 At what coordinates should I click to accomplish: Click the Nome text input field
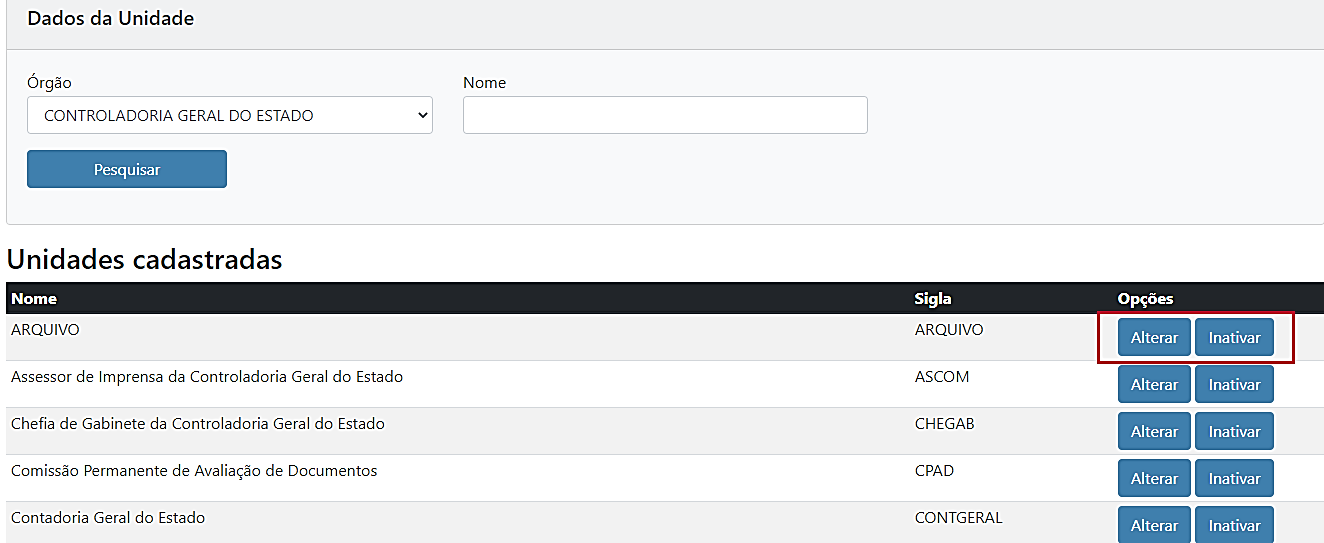(664, 115)
